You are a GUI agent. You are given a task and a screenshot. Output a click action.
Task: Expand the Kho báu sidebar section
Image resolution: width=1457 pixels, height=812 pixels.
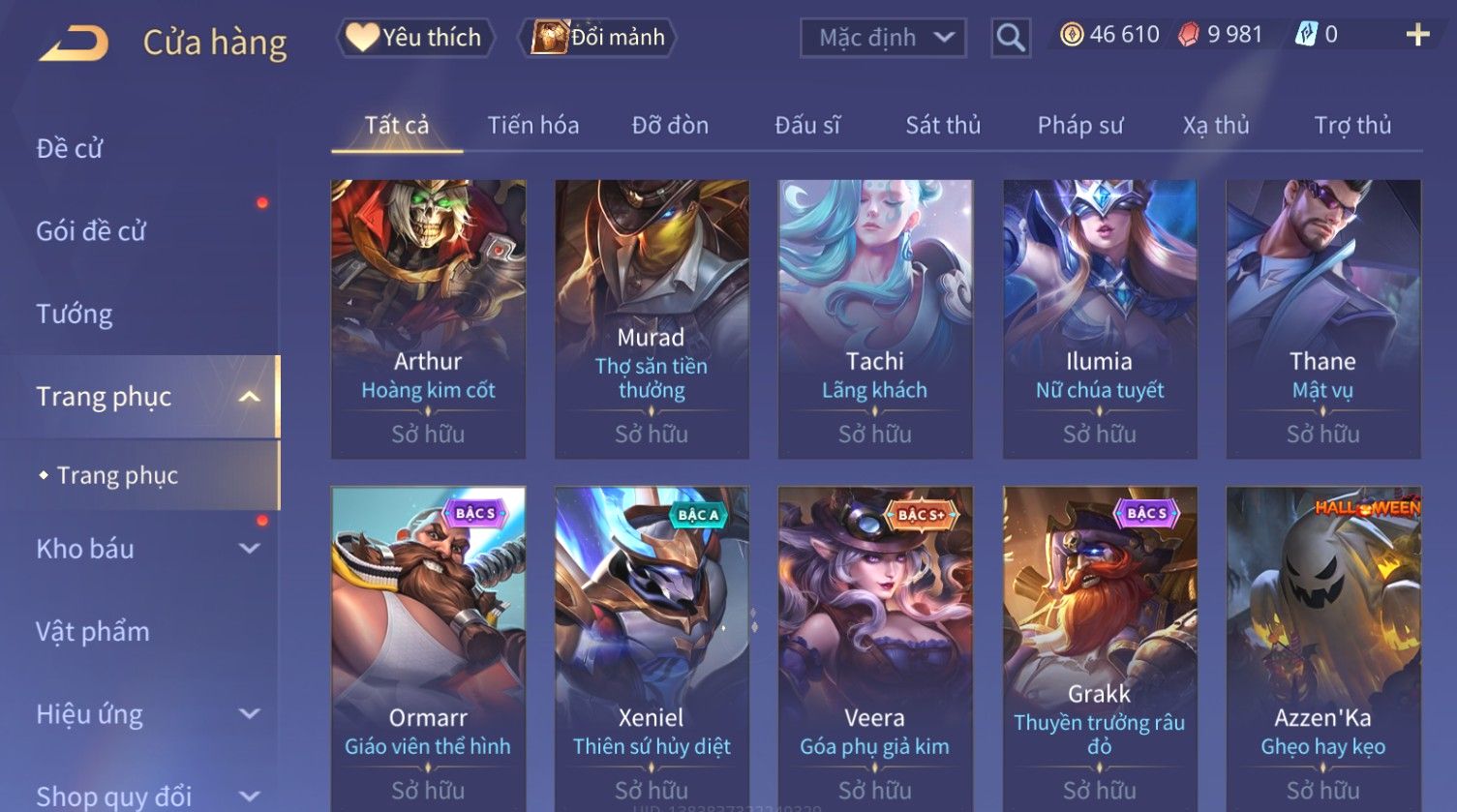click(249, 549)
